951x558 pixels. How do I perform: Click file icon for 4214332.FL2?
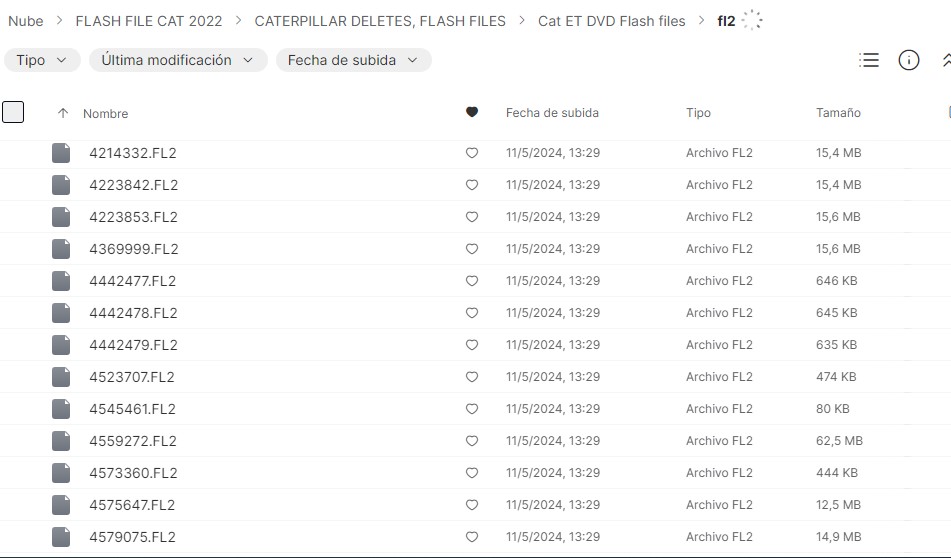61,153
